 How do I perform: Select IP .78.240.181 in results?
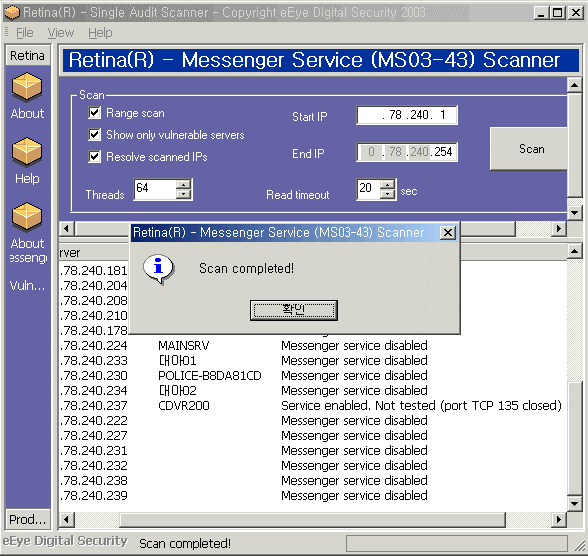(x=94, y=271)
